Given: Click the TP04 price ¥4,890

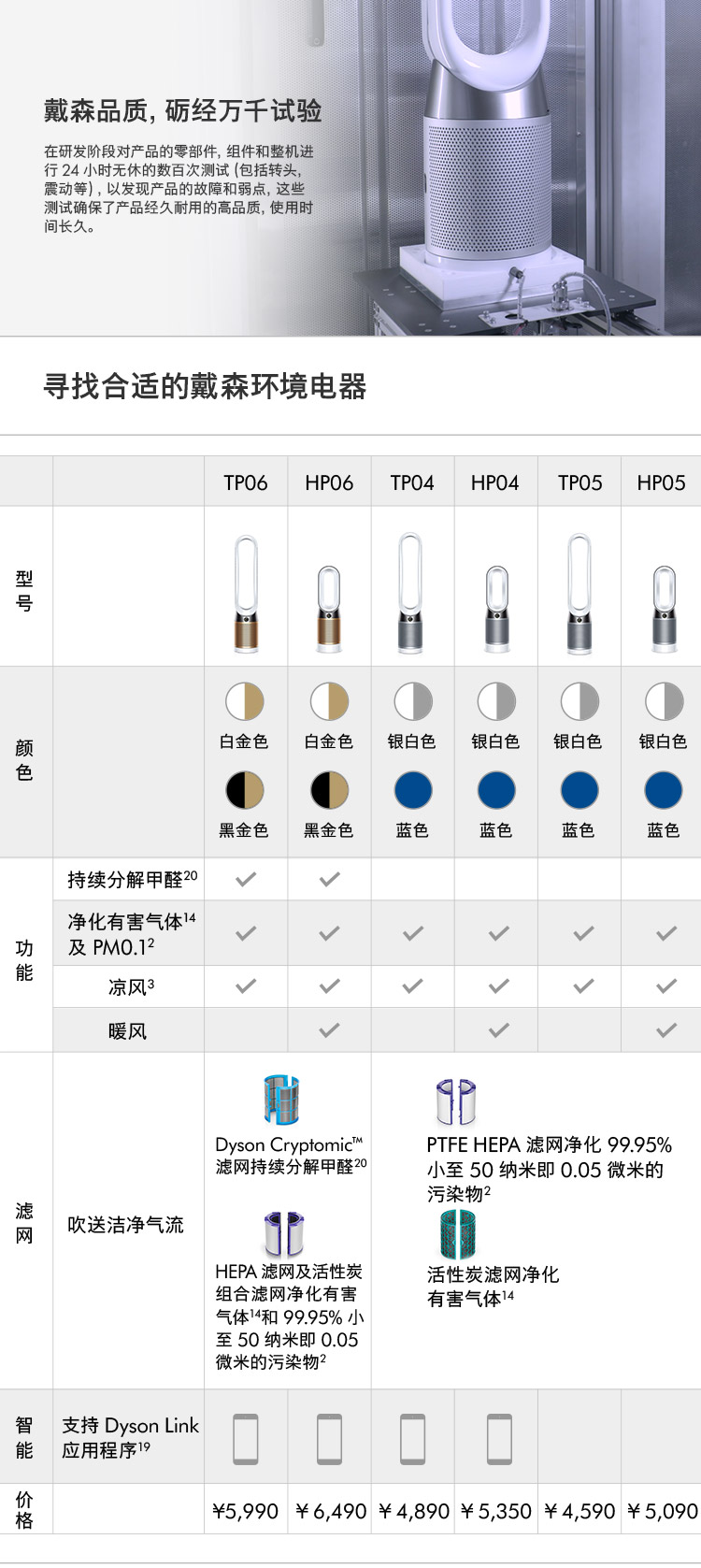Looking at the screenshot, I should [x=413, y=1511].
